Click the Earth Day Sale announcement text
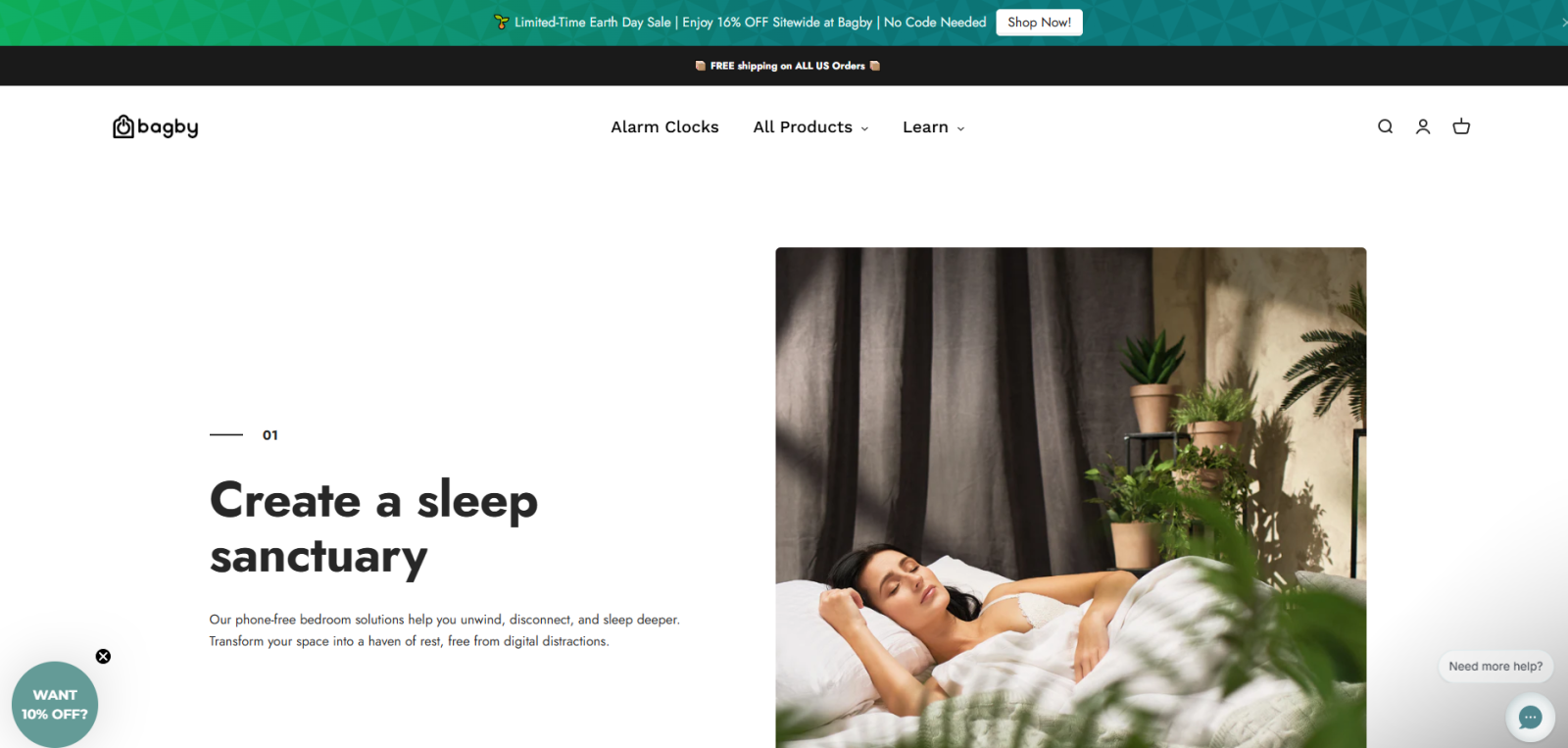The height and width of the screenshot is (748, 1568). 750,22
